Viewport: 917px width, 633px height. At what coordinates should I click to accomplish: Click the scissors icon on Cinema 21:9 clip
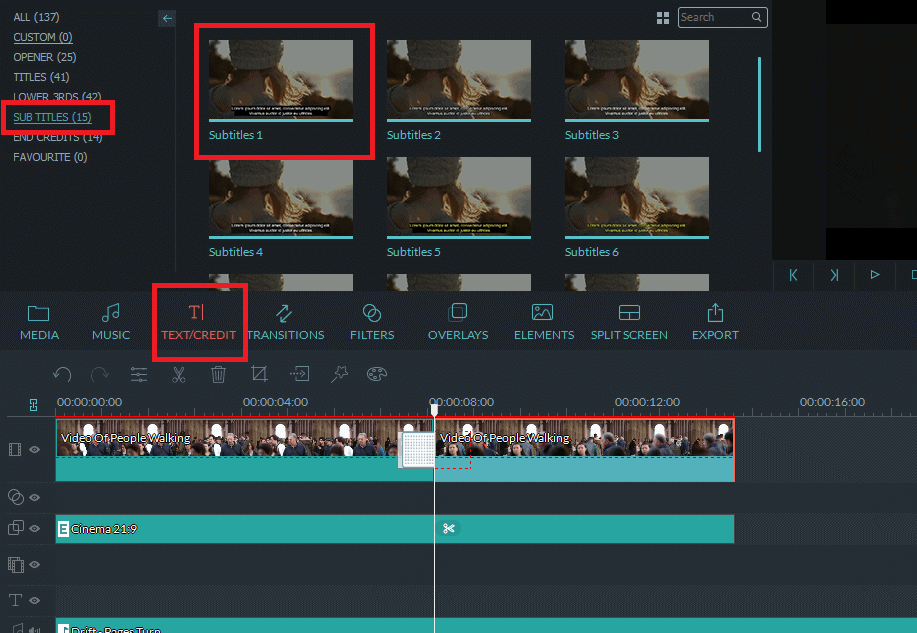click(x=449, y=529)
